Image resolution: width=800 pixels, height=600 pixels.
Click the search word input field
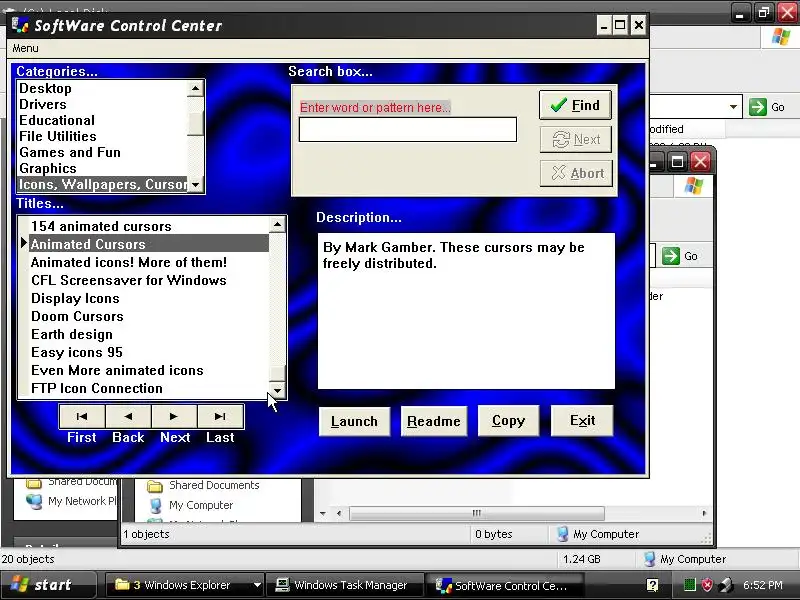pyautogui.click(x=408, y=130)
